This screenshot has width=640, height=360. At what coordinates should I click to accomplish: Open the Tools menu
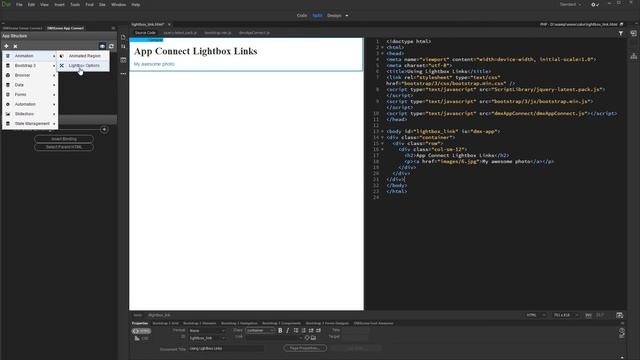[75, 4]
